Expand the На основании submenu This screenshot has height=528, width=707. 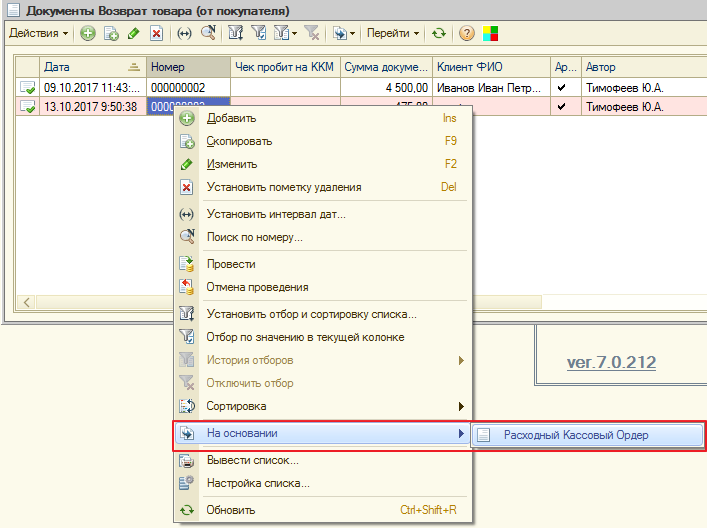[322, 434]
